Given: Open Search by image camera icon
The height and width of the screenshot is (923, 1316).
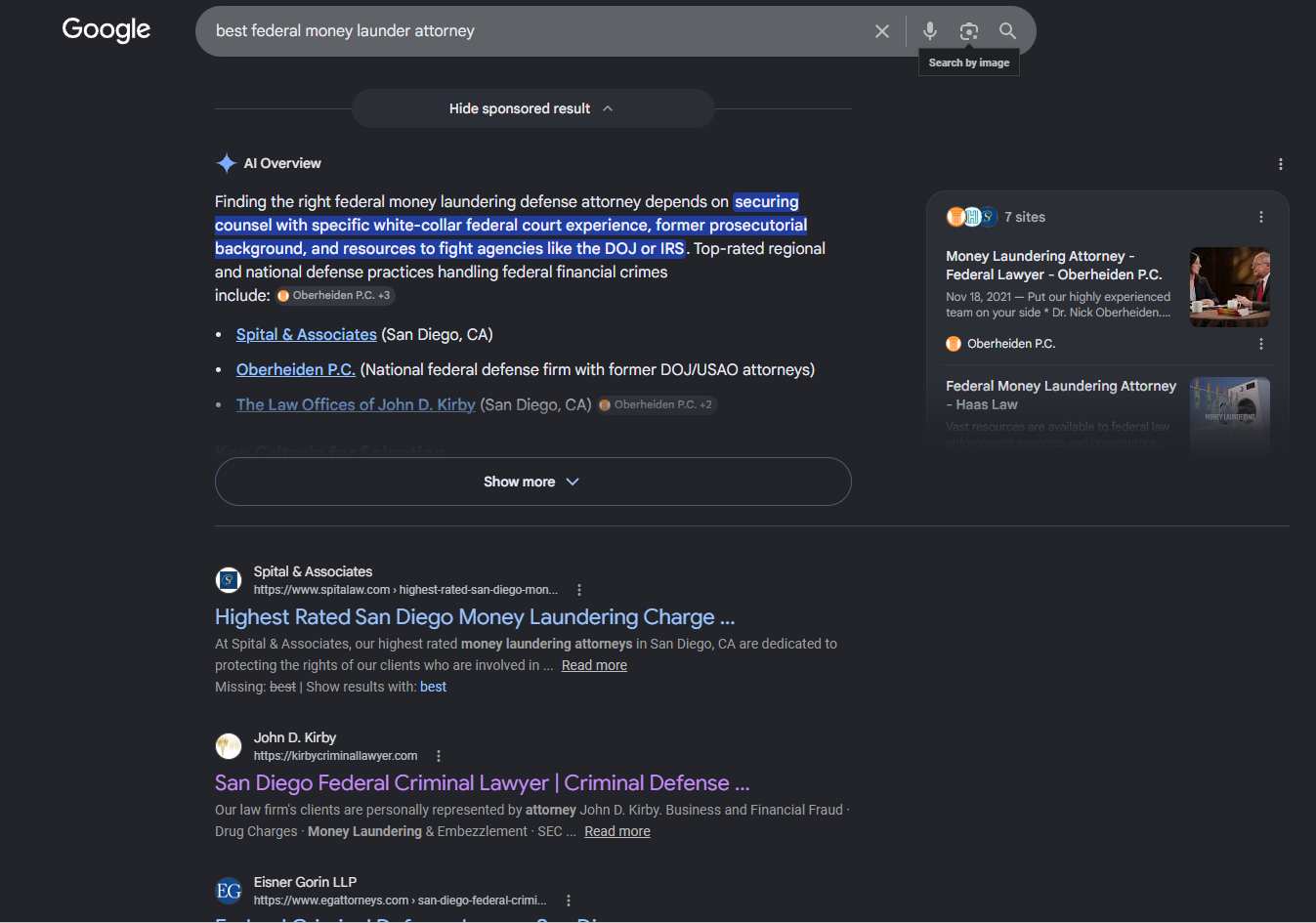Looking at the screenshot, I should (968, 31).
